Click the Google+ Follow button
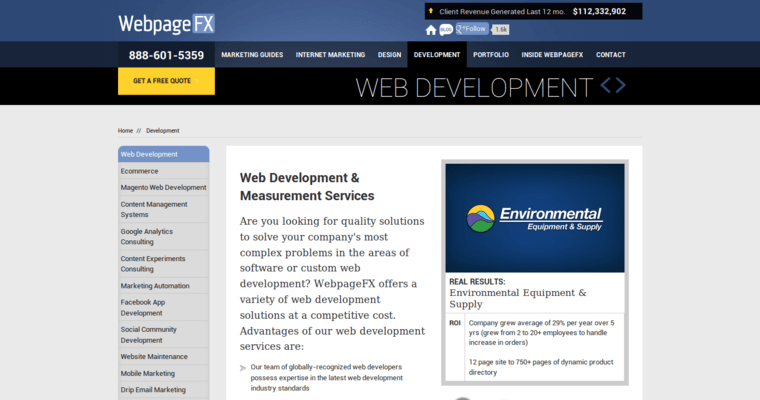The image size is (760, 400). 472,29
